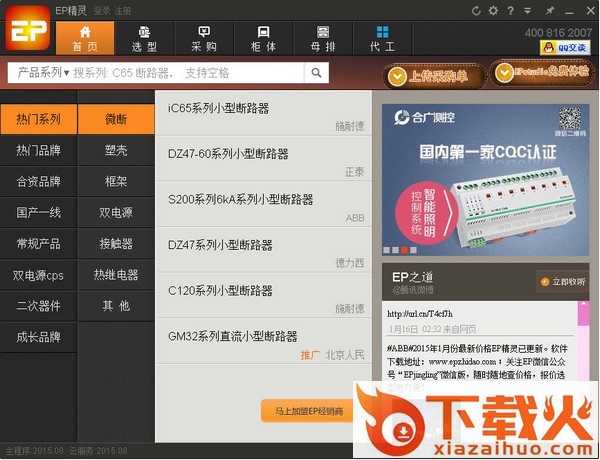The height and width of the screenshot is (460, 600).
Task: Click the 立即收听 follow button
Action: click(563, 282)
